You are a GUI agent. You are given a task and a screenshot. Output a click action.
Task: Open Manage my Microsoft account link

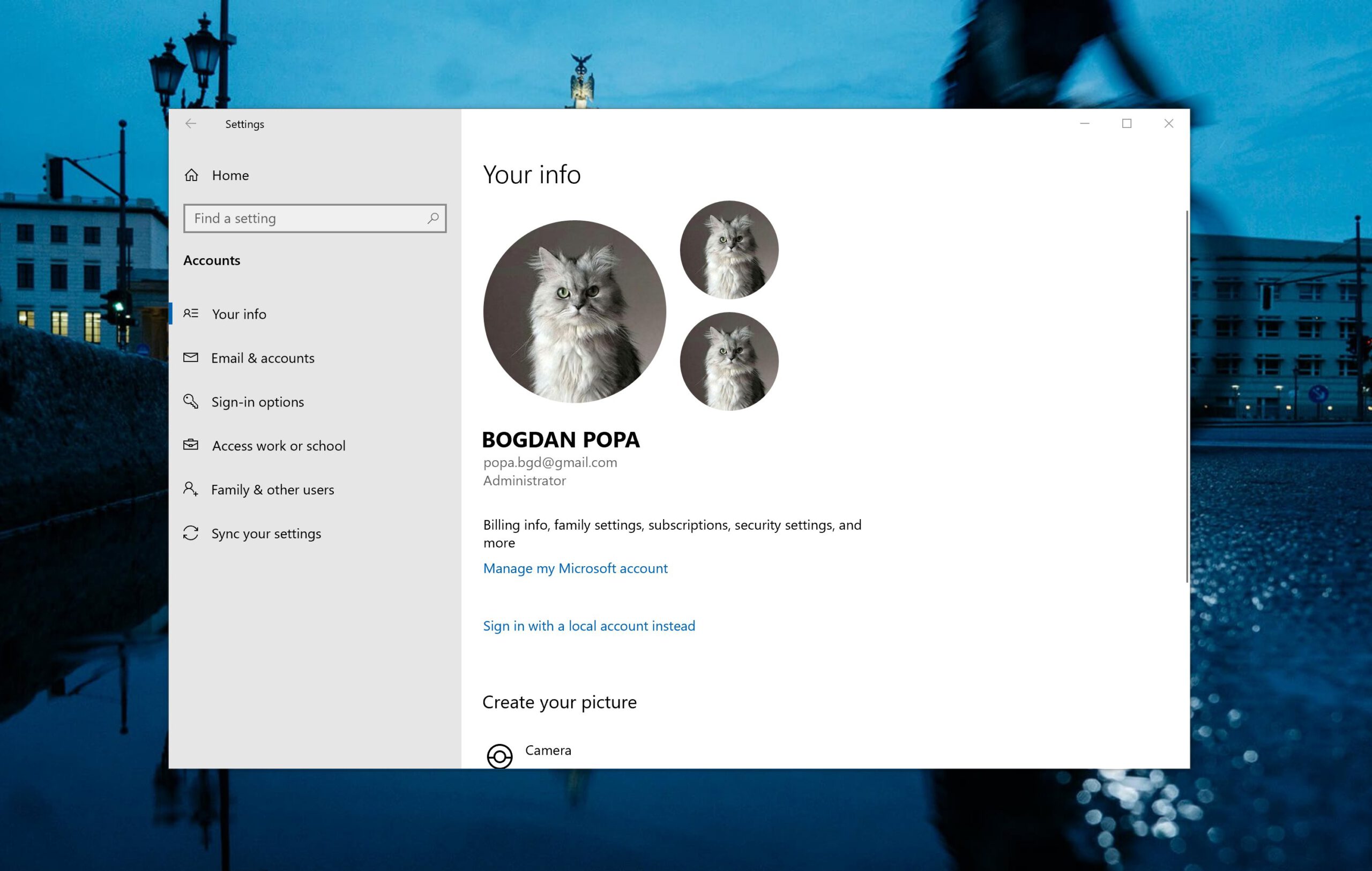[x=576, y=568]
